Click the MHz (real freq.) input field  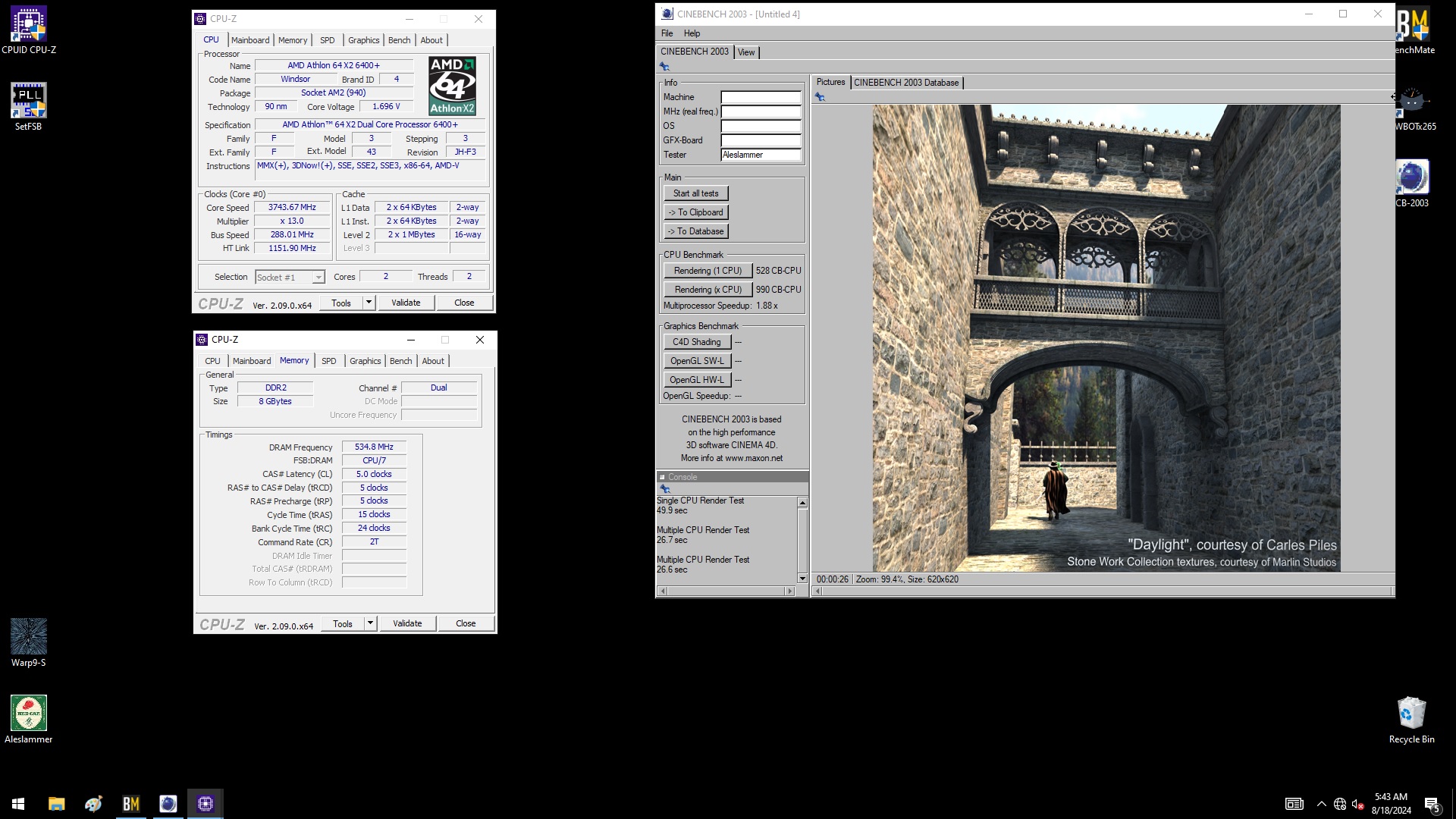(x=761, y=111)
